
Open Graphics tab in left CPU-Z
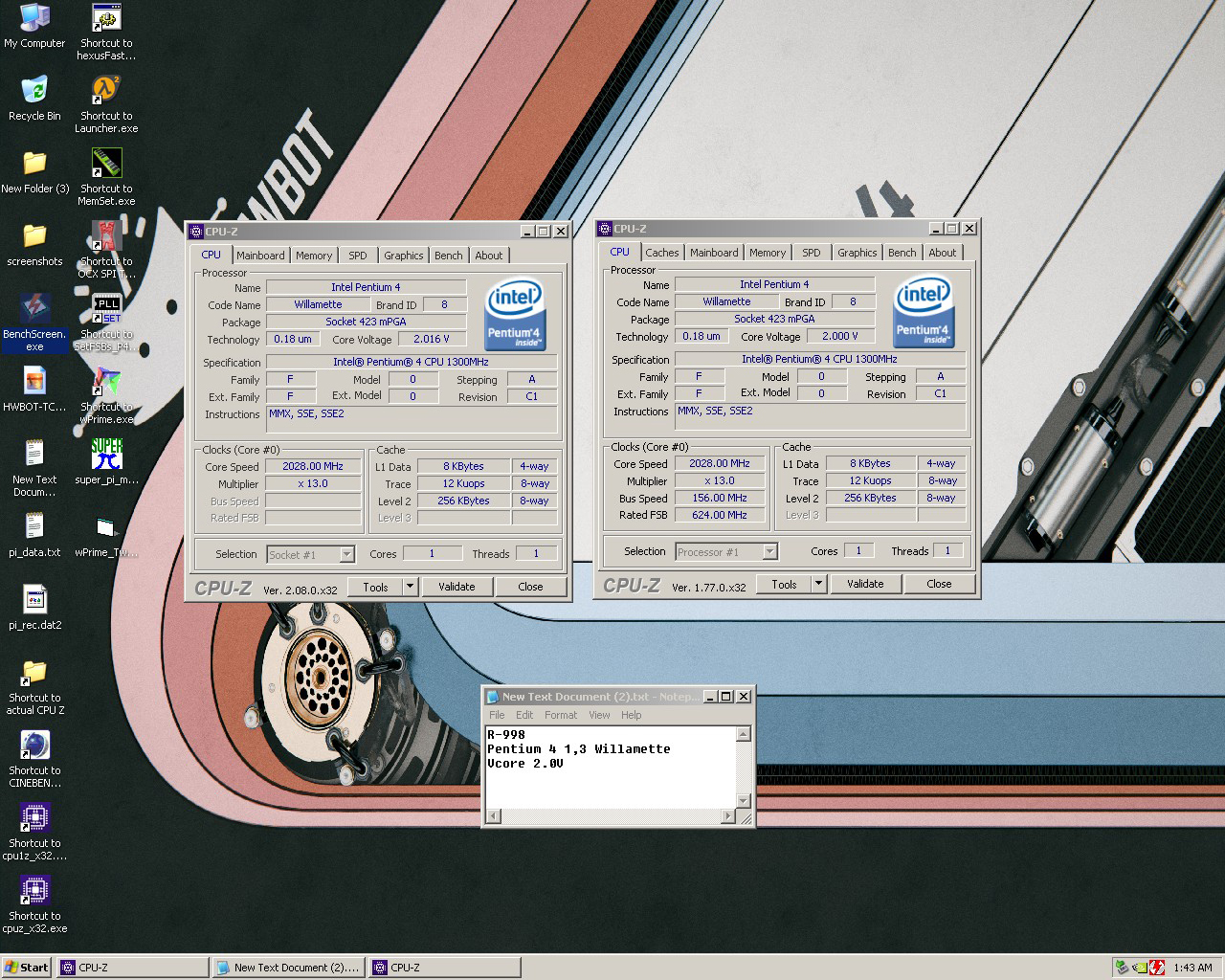[404, 256]
